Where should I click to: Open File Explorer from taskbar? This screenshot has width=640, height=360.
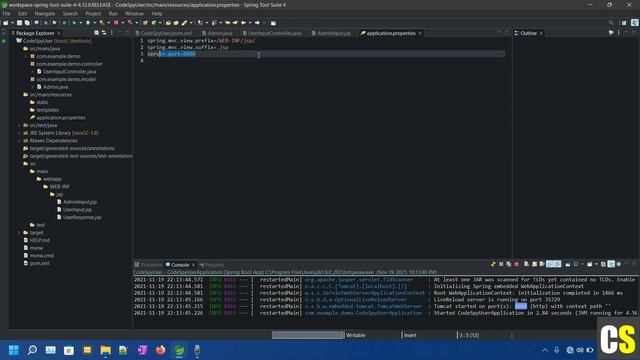[x=106, y=350]
